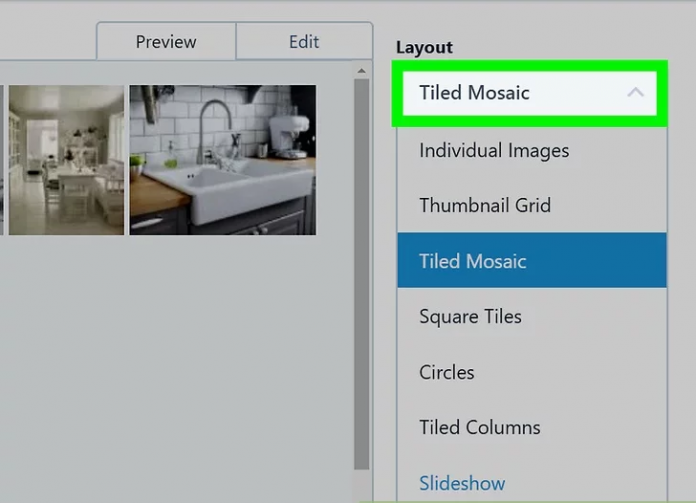Image resolution: width=696 pixels, height=503 pixels.
Task: Click the chevron arrow in Layout dropdown
Action: tap(635, 93)
